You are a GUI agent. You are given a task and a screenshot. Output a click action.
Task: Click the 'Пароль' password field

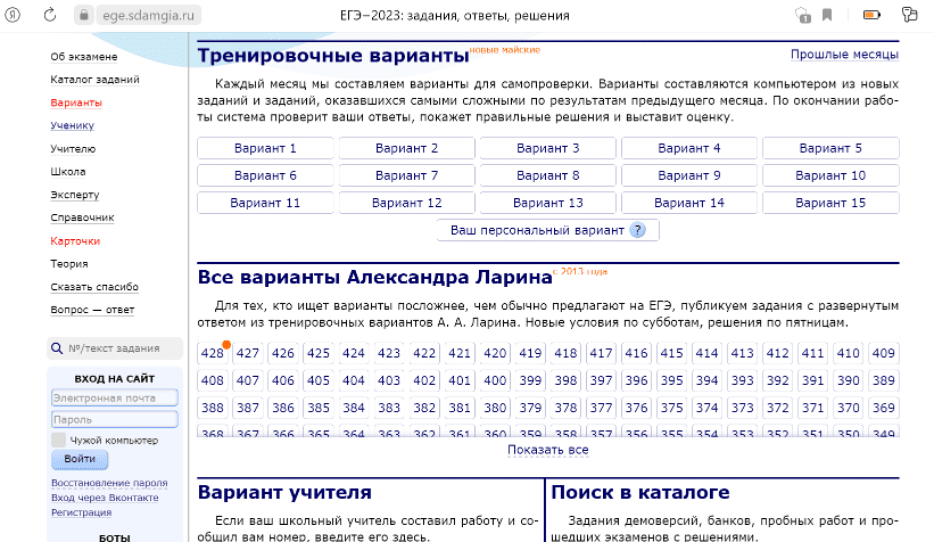(114, 420)
